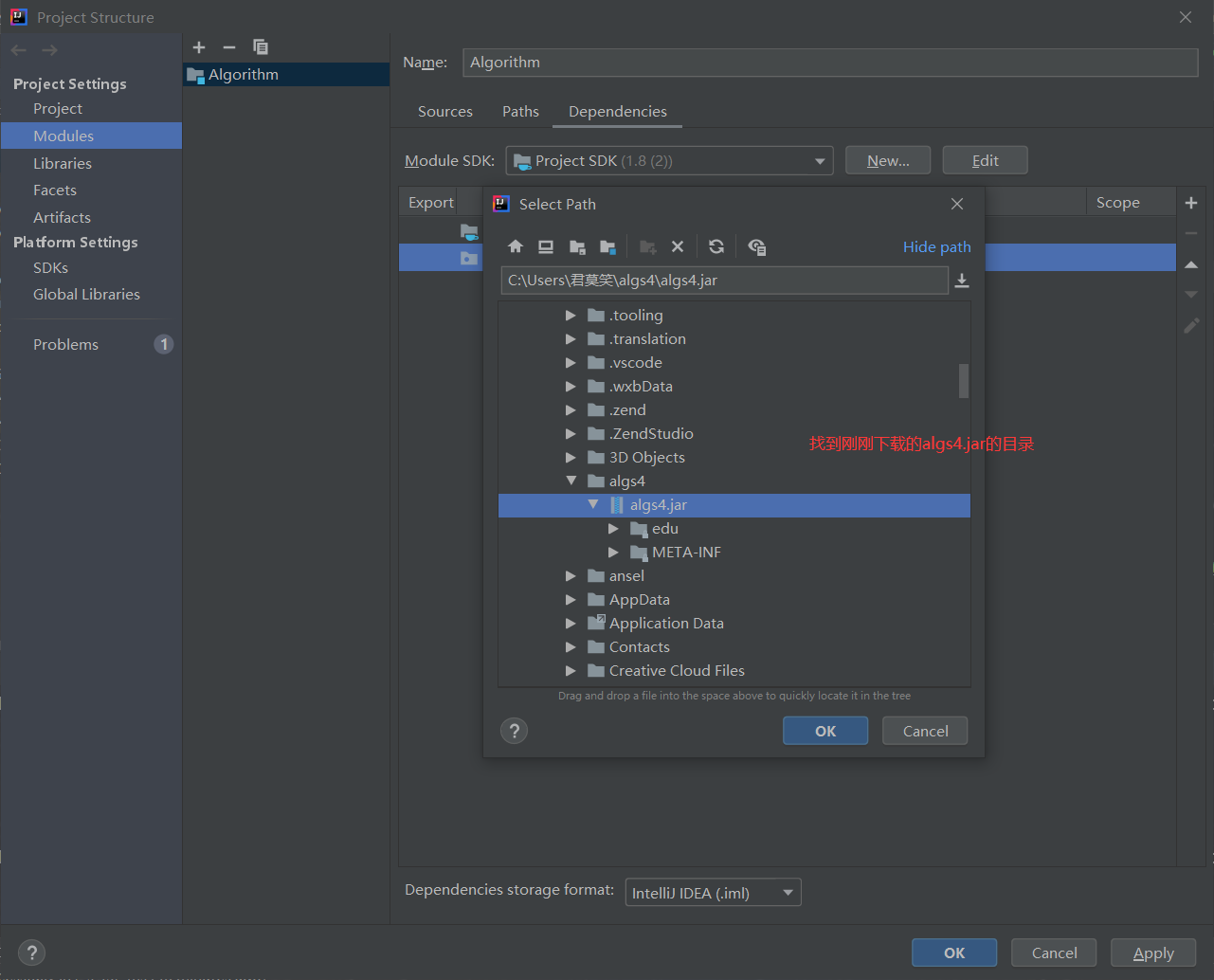Click the help icon in Select Path dialog
The height and width of the screenshot is (980, 1214).
click(x=514, y=731)
